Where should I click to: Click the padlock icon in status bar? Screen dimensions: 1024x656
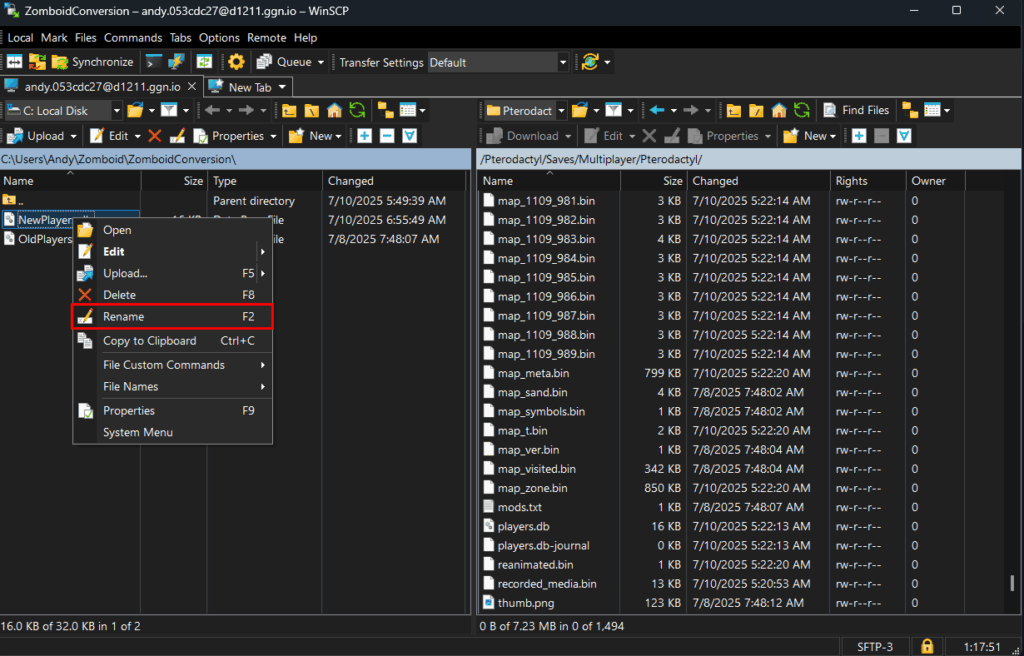point(927,646)
